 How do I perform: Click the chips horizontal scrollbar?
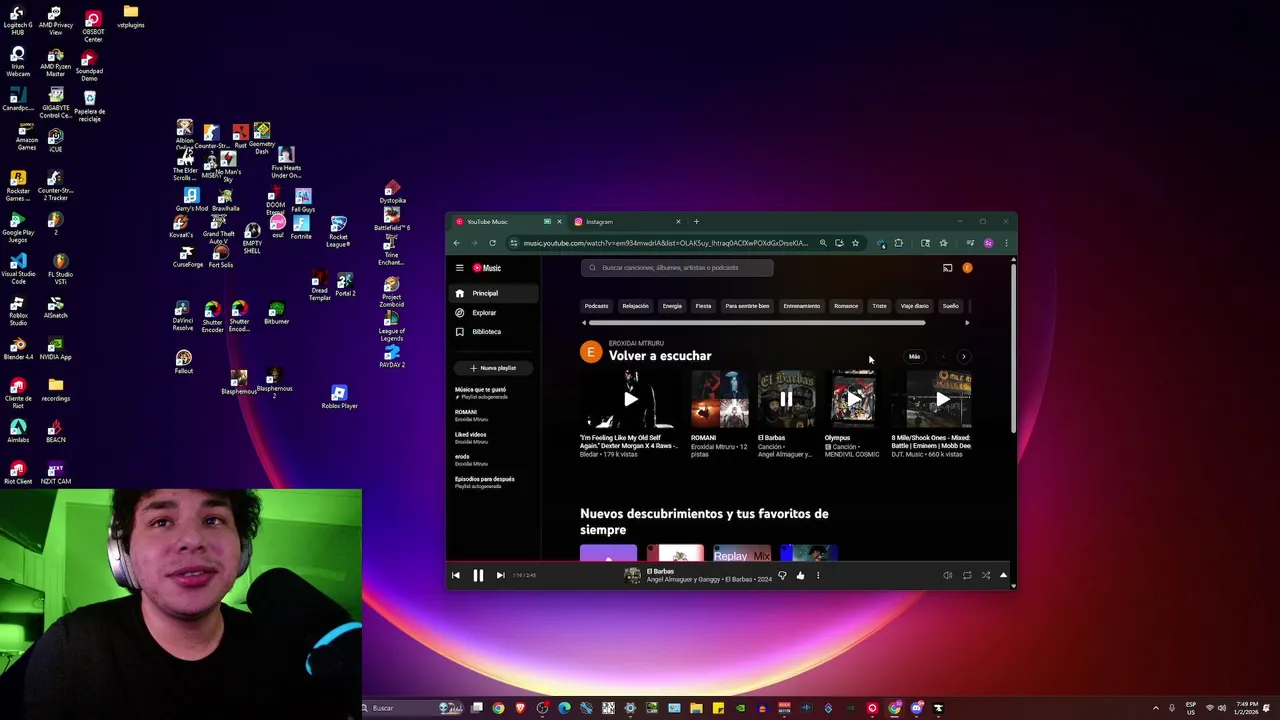coord(757,323)
